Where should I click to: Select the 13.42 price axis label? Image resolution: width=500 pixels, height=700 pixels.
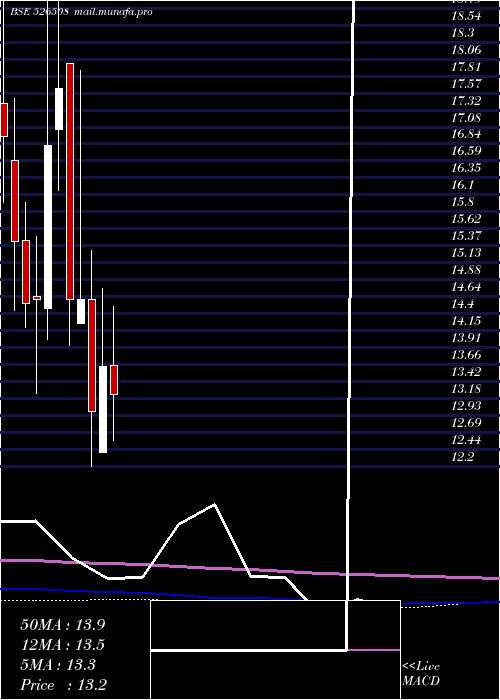click(466, 371)
